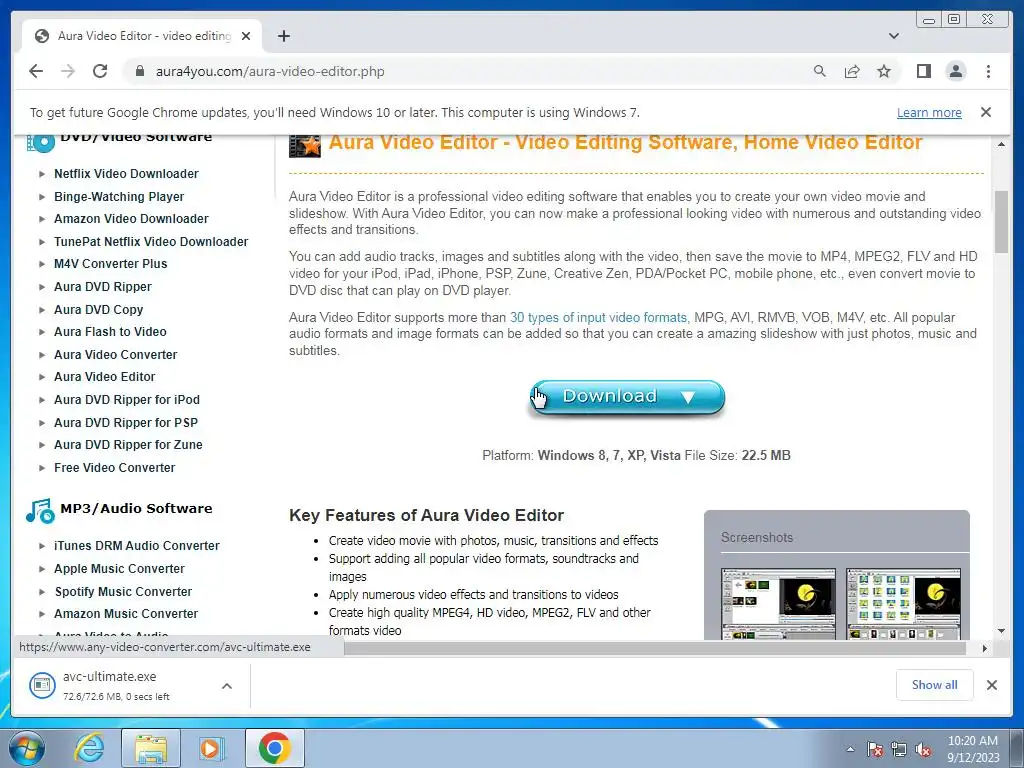Click the muted volume tray icon

click(923, 750)
